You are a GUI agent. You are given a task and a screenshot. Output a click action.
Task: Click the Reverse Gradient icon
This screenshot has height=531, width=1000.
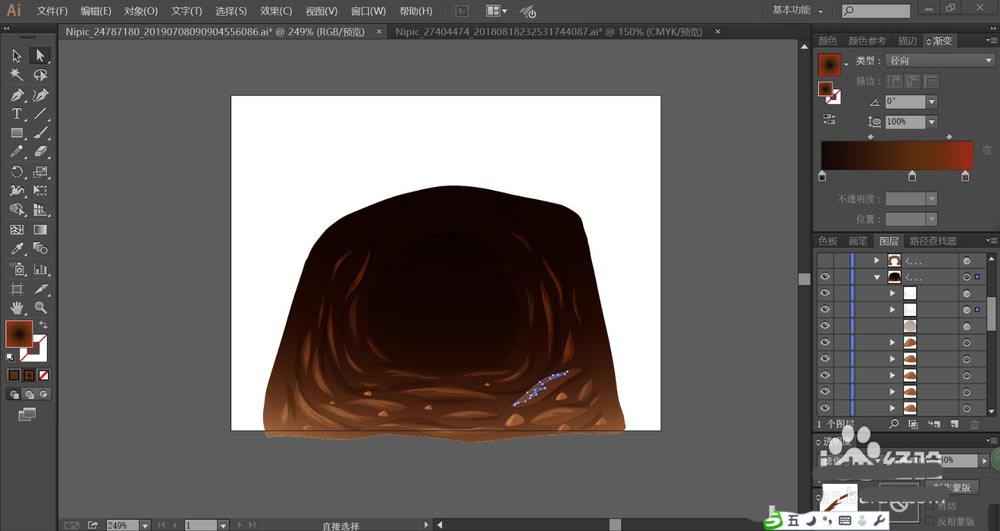pos(829,119)
